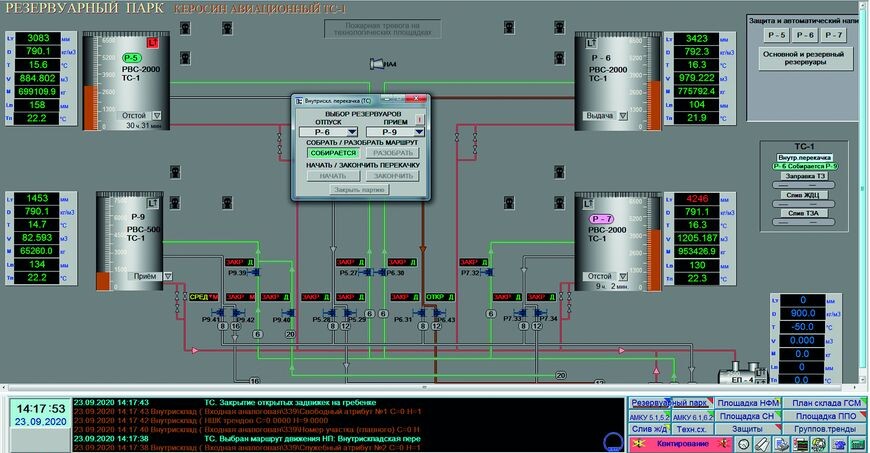The height and width of the screenshot is (453, 870).
Task: Click the СРЕД М status above valve P9.41
Action: (x=204, y=297)
